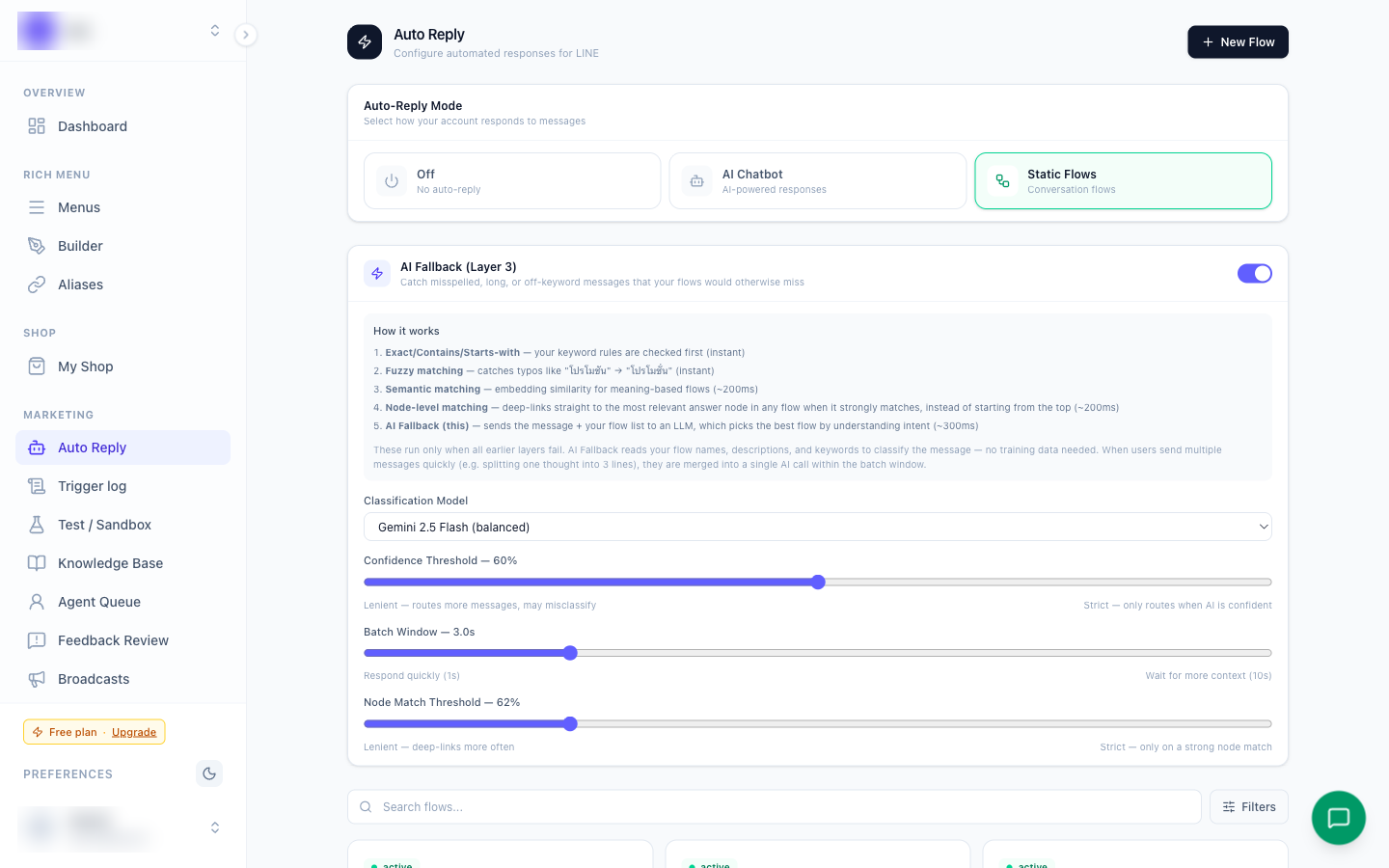Click the 'How it works' heading

[406, 331]
